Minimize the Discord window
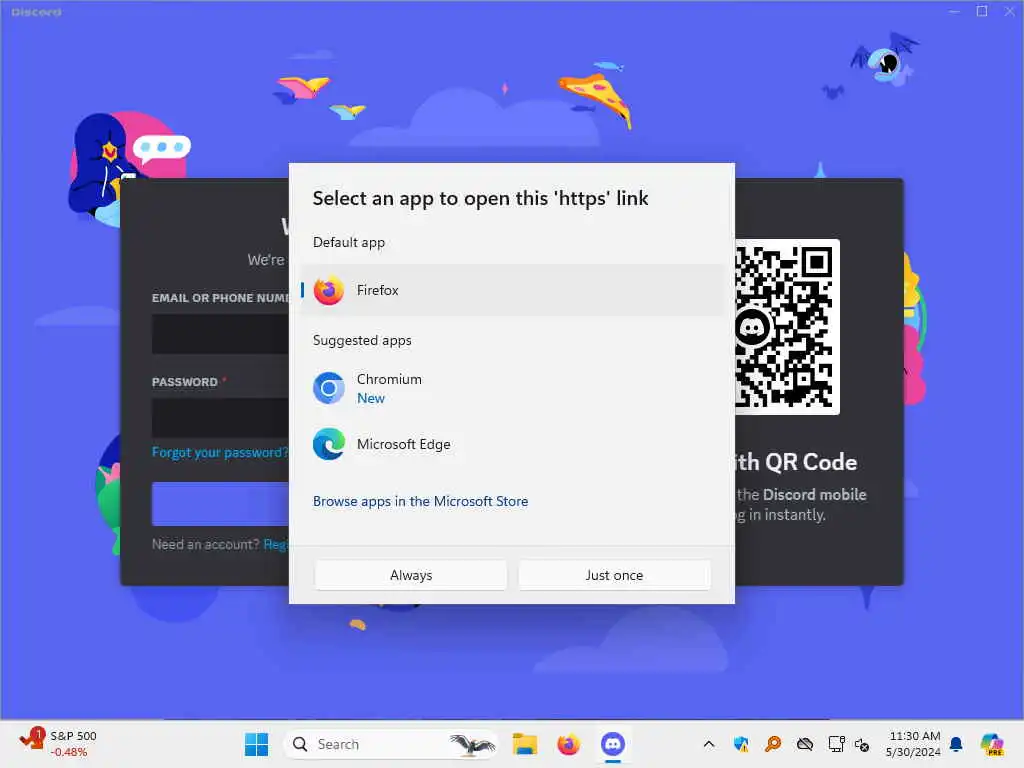This screenshot has height=768, width=1024. pos(955,11)
